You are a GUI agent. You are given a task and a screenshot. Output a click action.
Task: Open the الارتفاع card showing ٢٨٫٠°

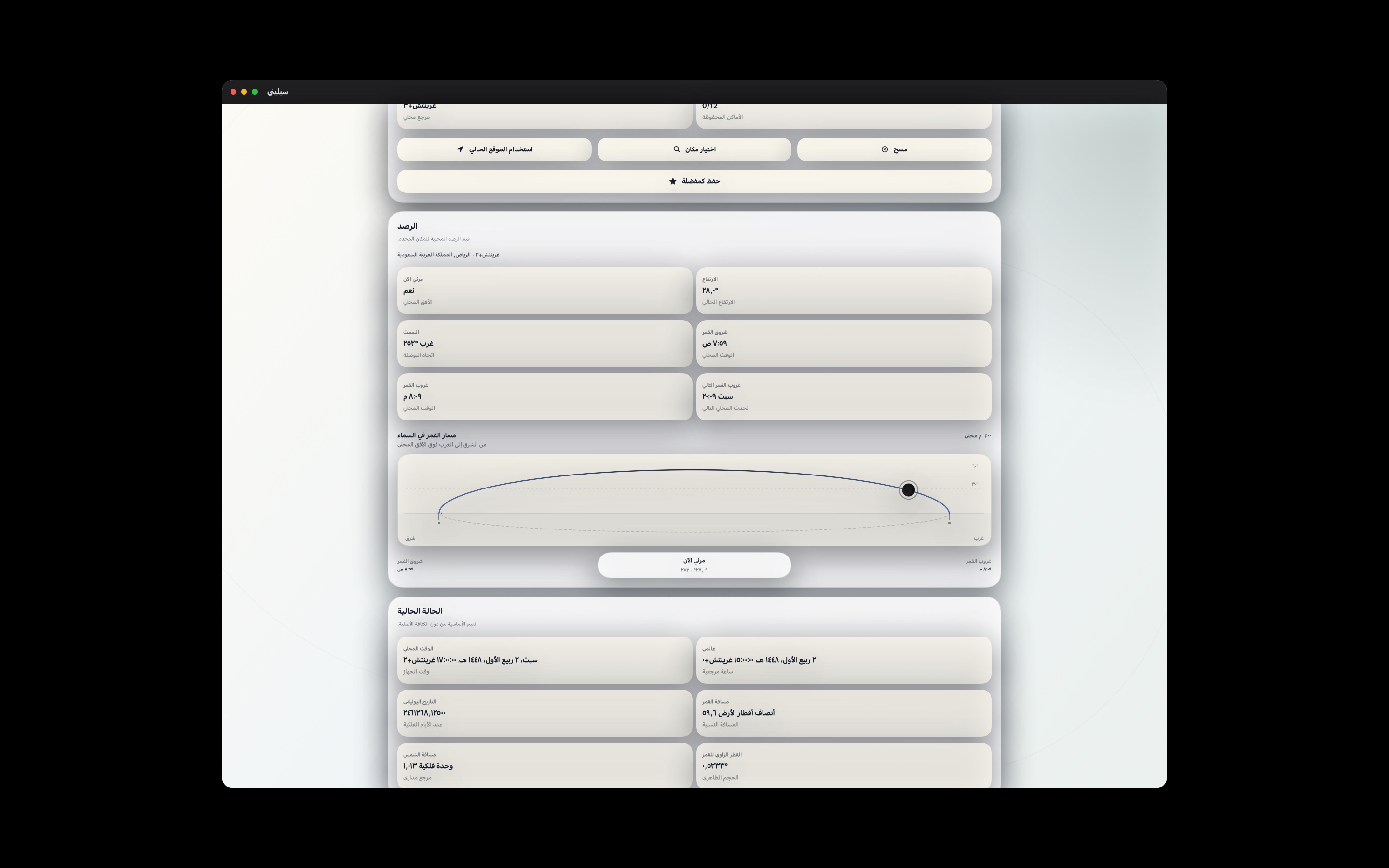844,290
